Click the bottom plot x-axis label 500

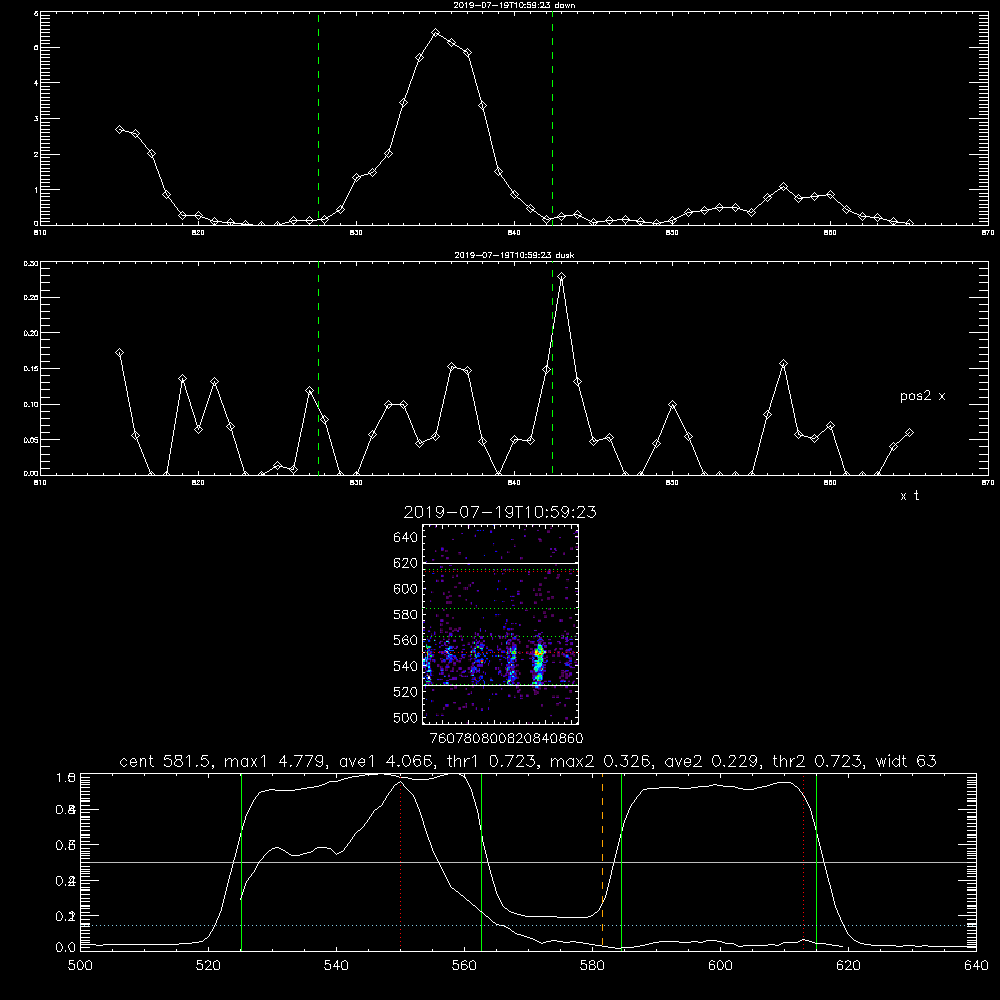(x=80, y=966)
